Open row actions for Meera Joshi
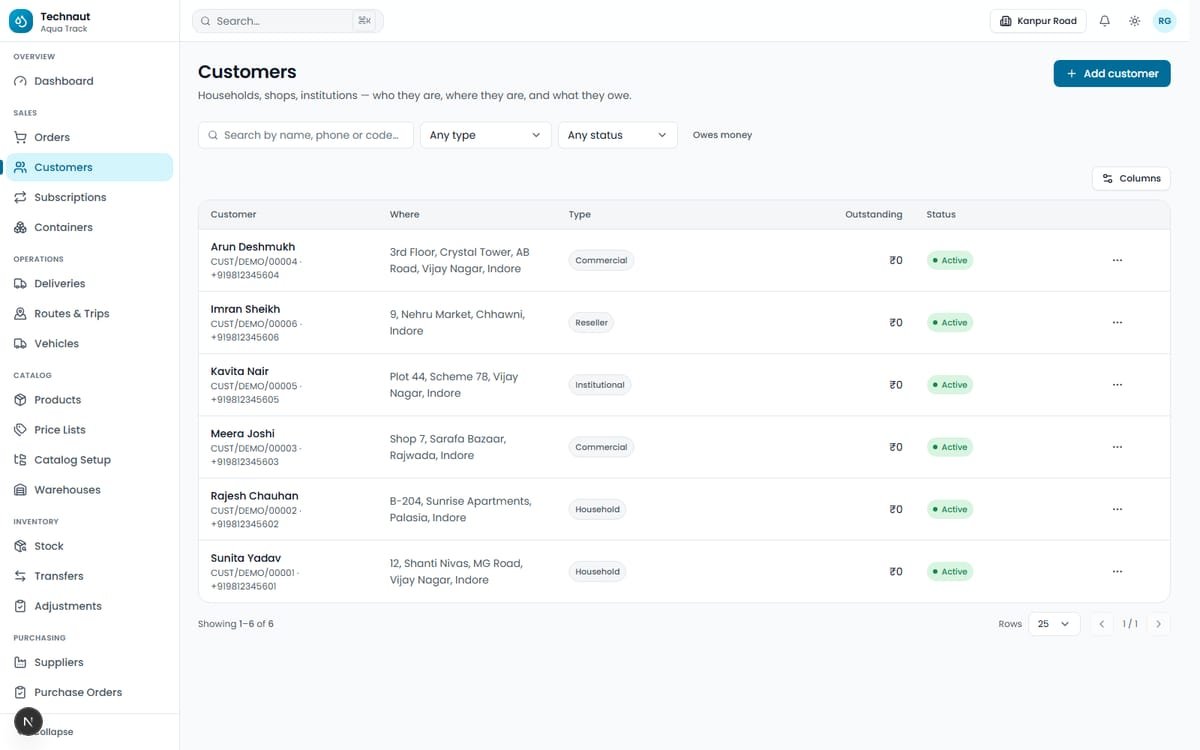The height and width of the screenshot is (750, 1200). click(1117, 447)
